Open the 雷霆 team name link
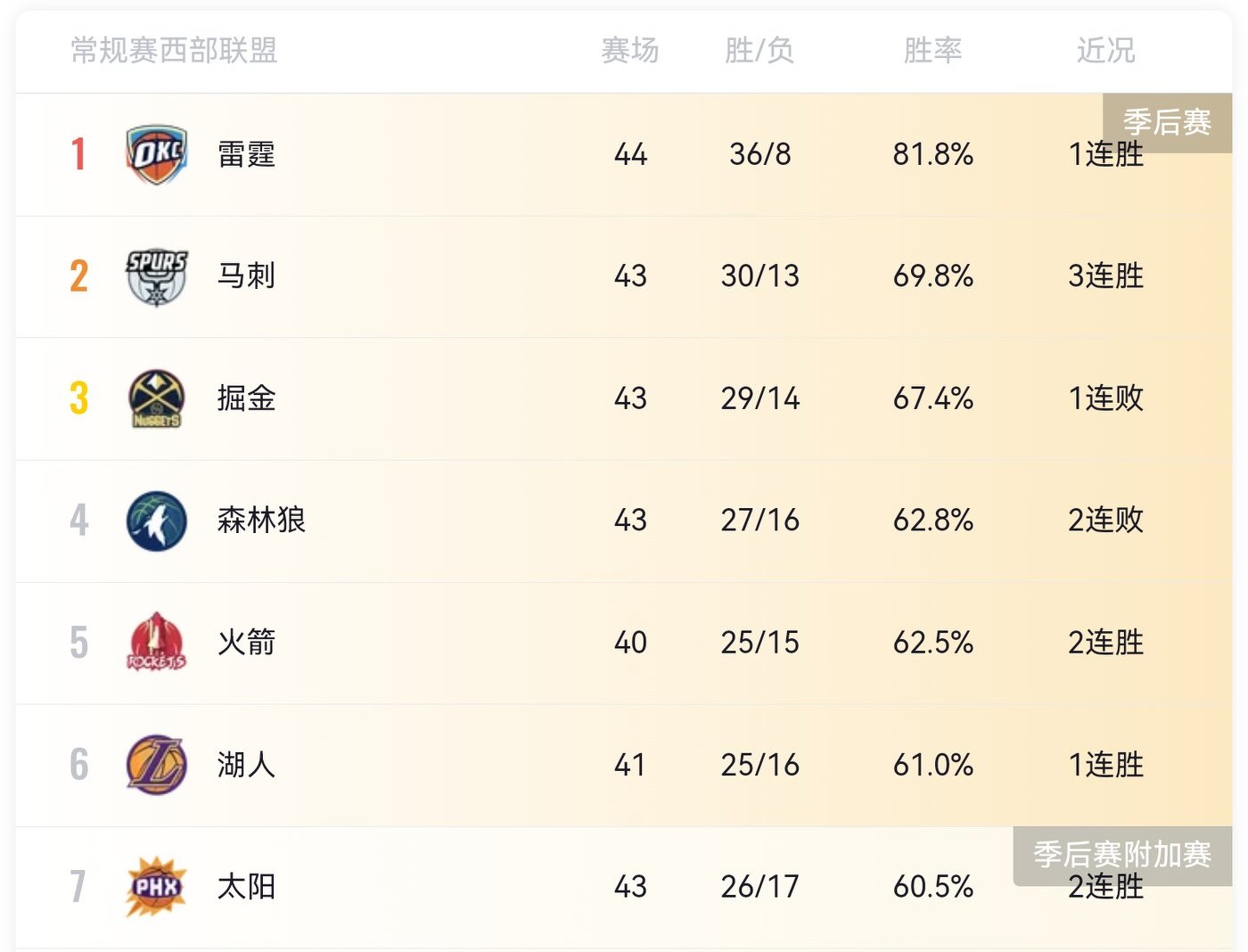The image size is (1248, 952). pos(246,154)
